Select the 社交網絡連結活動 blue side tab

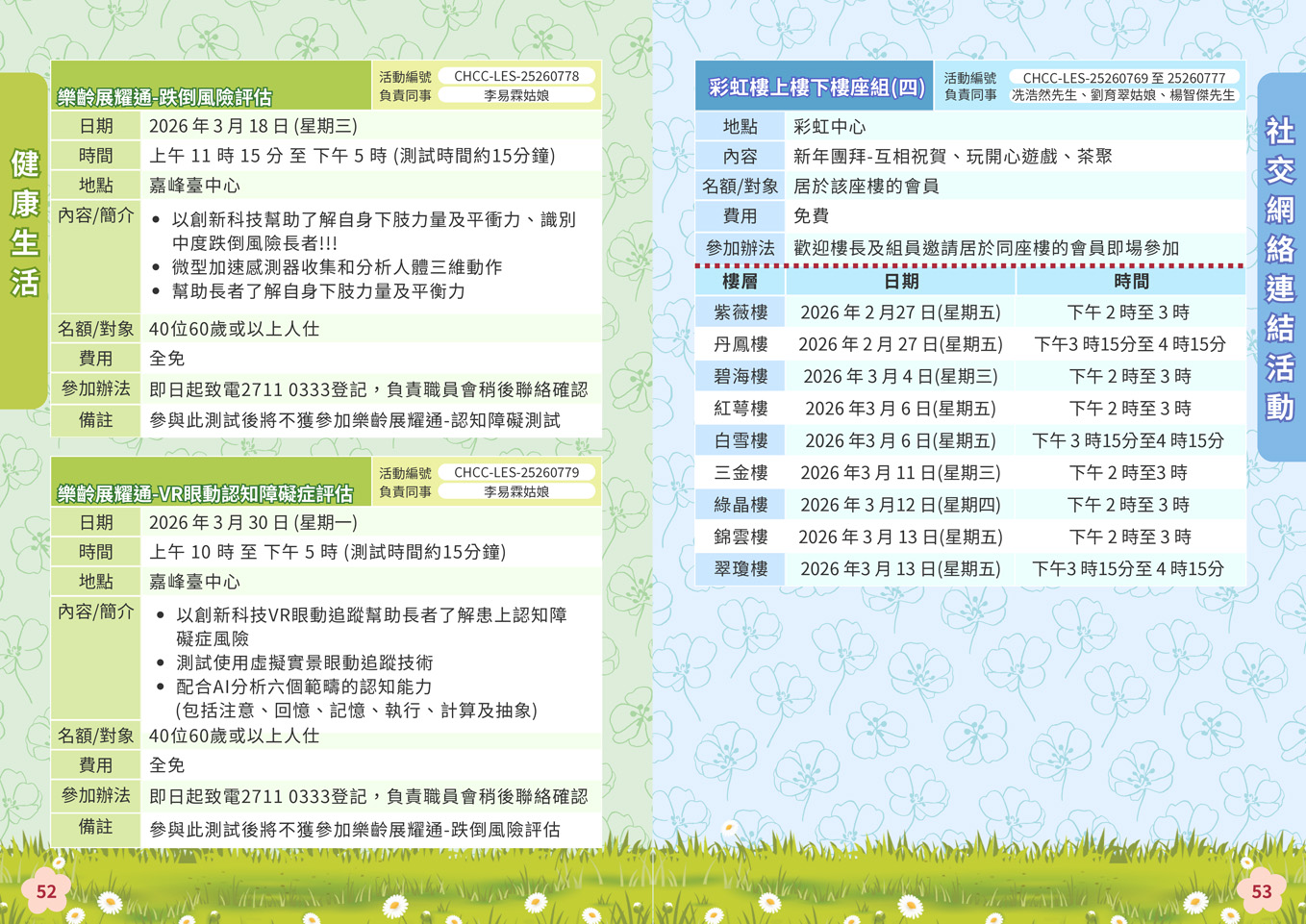click(x=1280, y=269)
